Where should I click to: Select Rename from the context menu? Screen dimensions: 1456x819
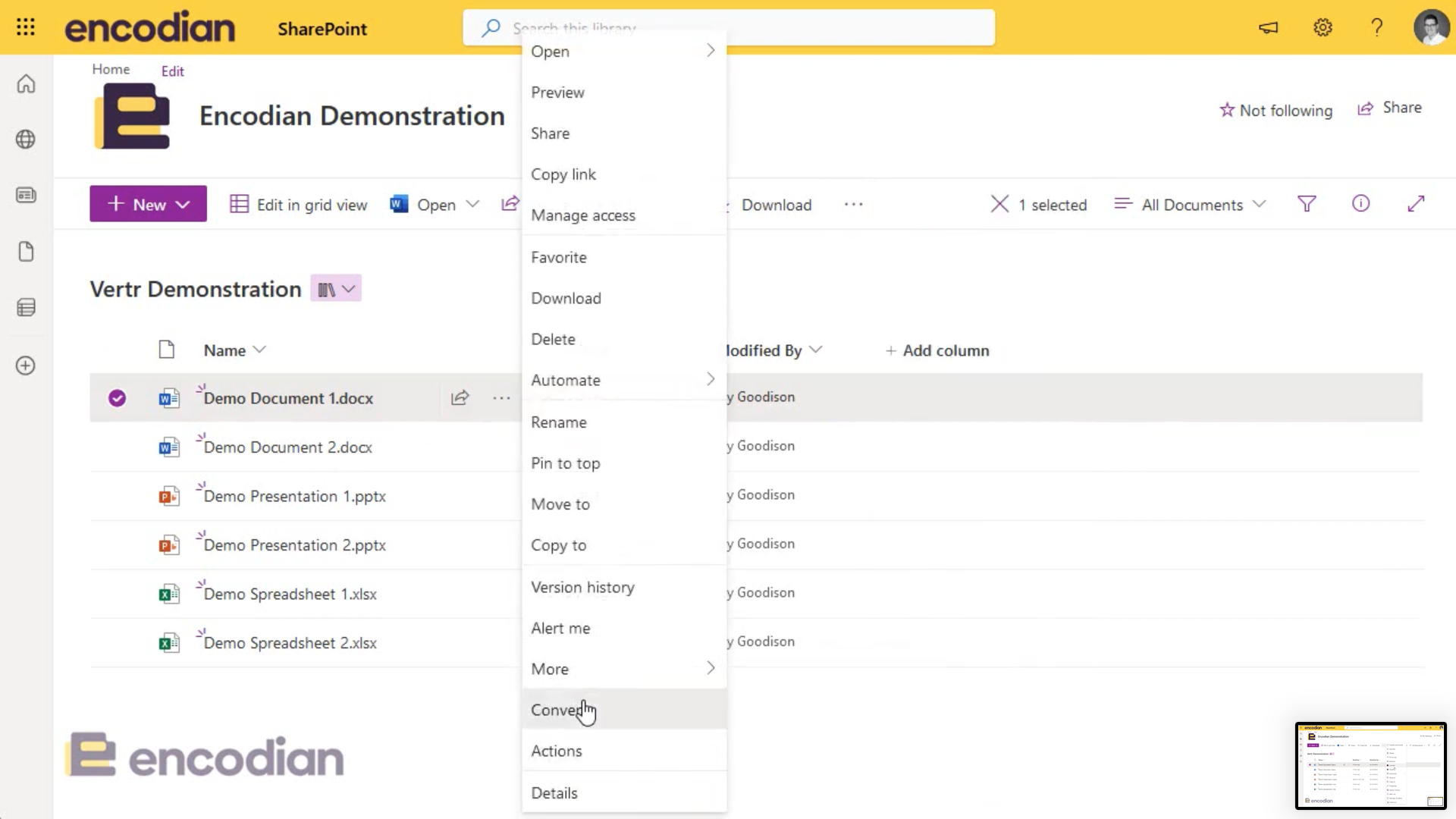tap(624, 422)
